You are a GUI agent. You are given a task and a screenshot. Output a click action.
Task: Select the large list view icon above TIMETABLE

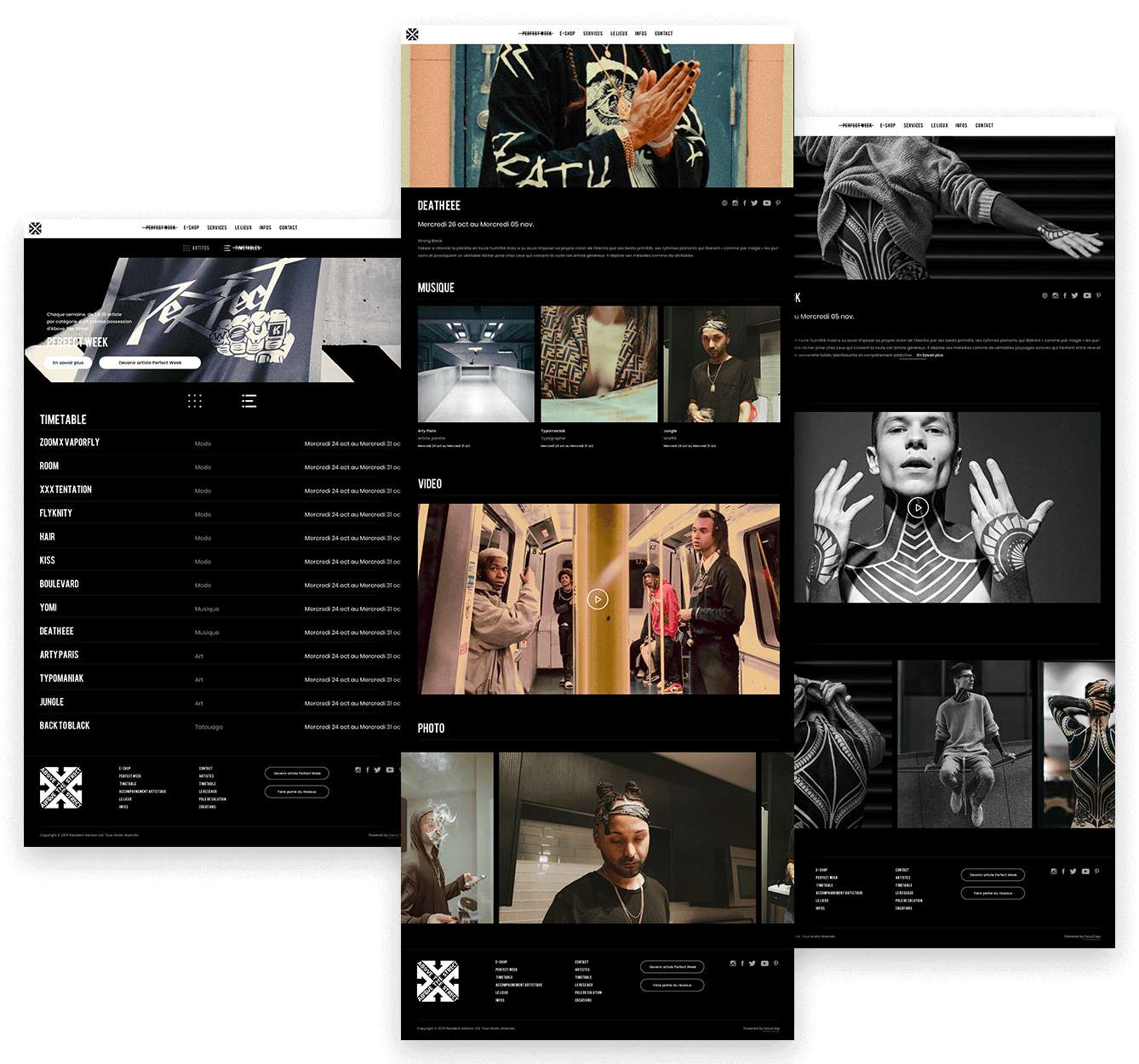[x=249, y=401]
